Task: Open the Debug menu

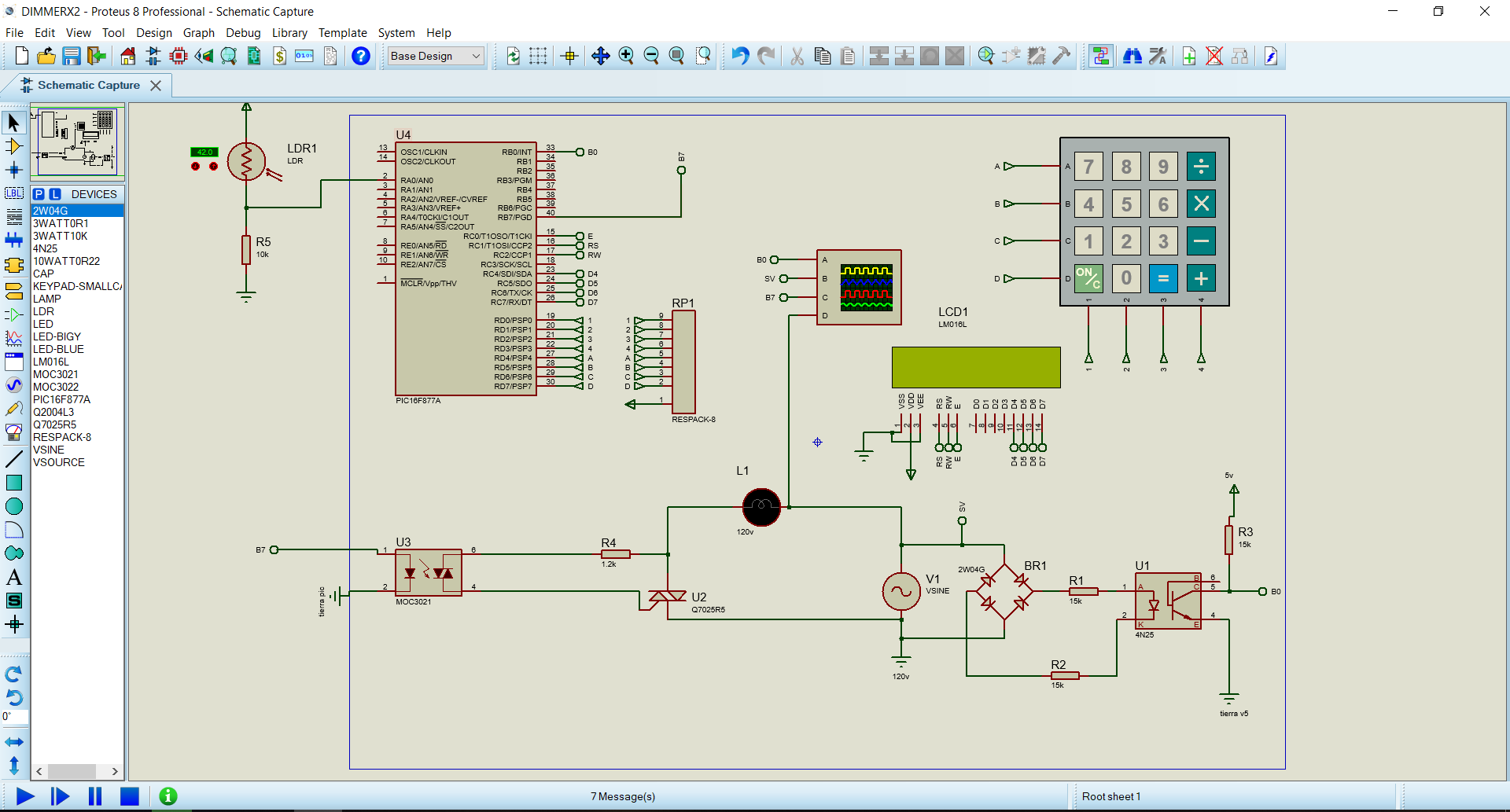Action: 243,33
